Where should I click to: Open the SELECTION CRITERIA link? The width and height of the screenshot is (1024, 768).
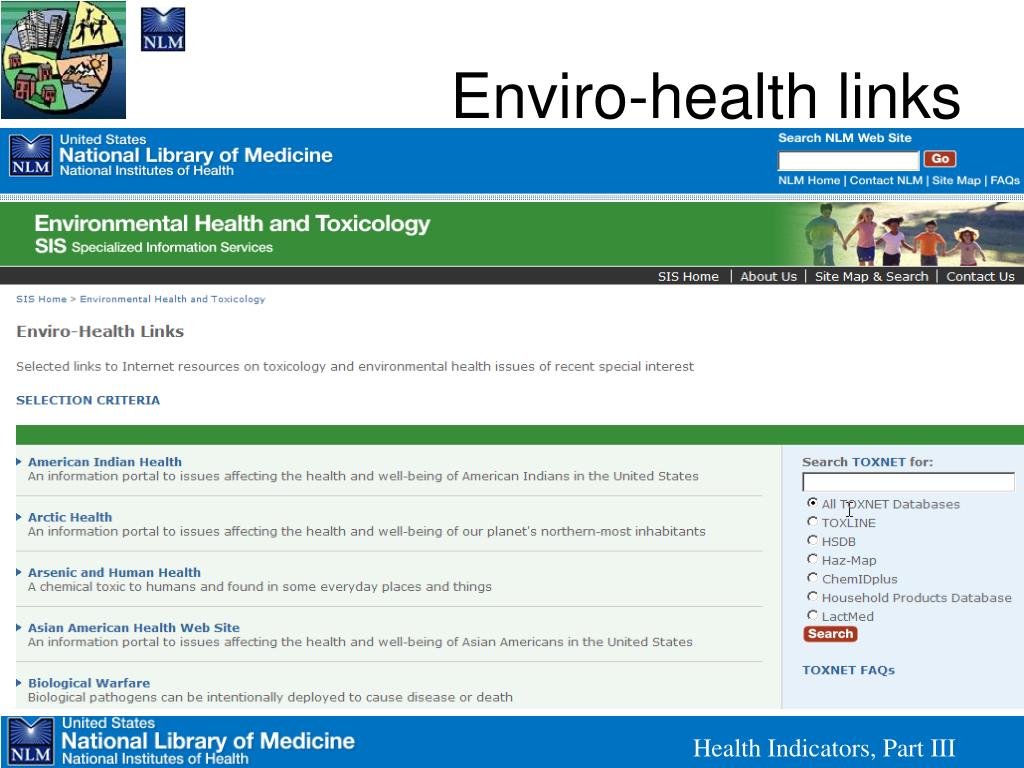[88, 400]
